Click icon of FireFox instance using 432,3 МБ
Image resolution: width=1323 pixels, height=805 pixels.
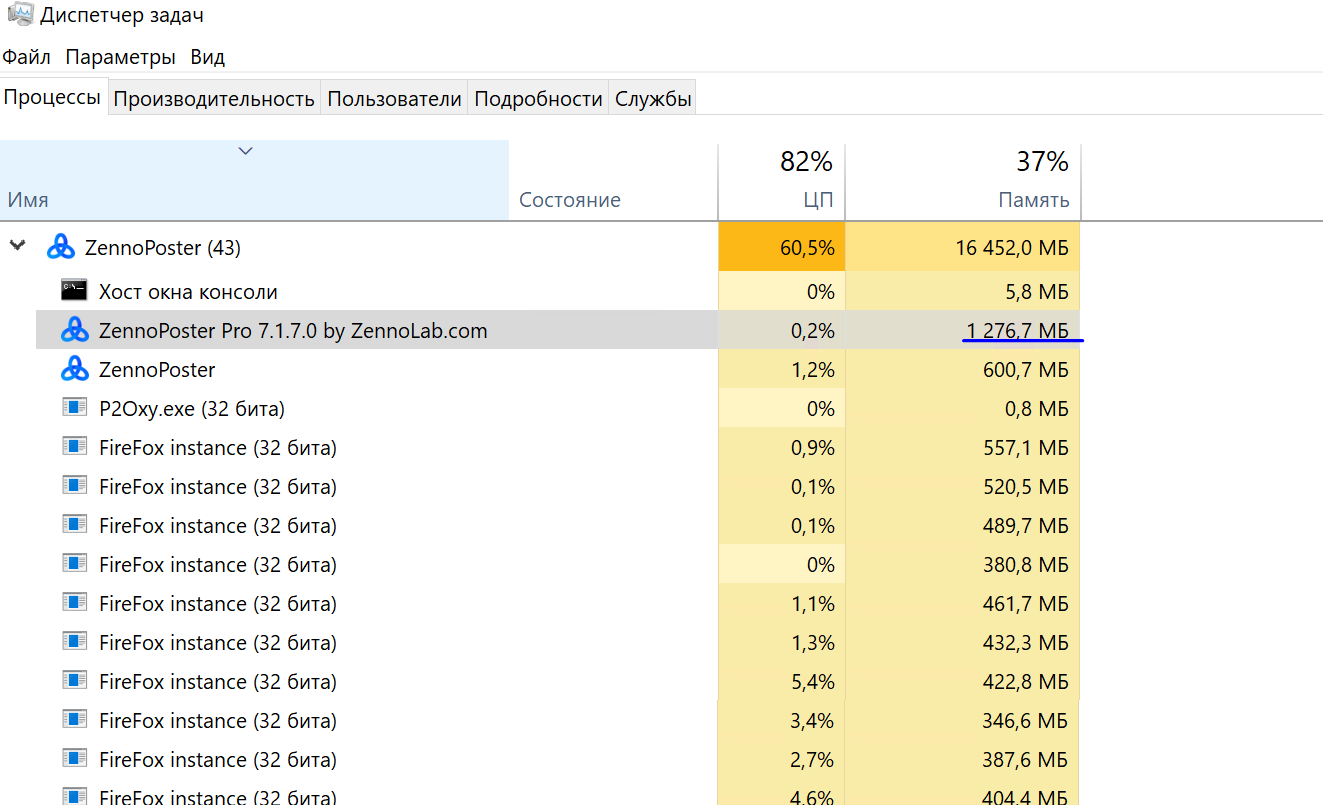tap(74, 642)
